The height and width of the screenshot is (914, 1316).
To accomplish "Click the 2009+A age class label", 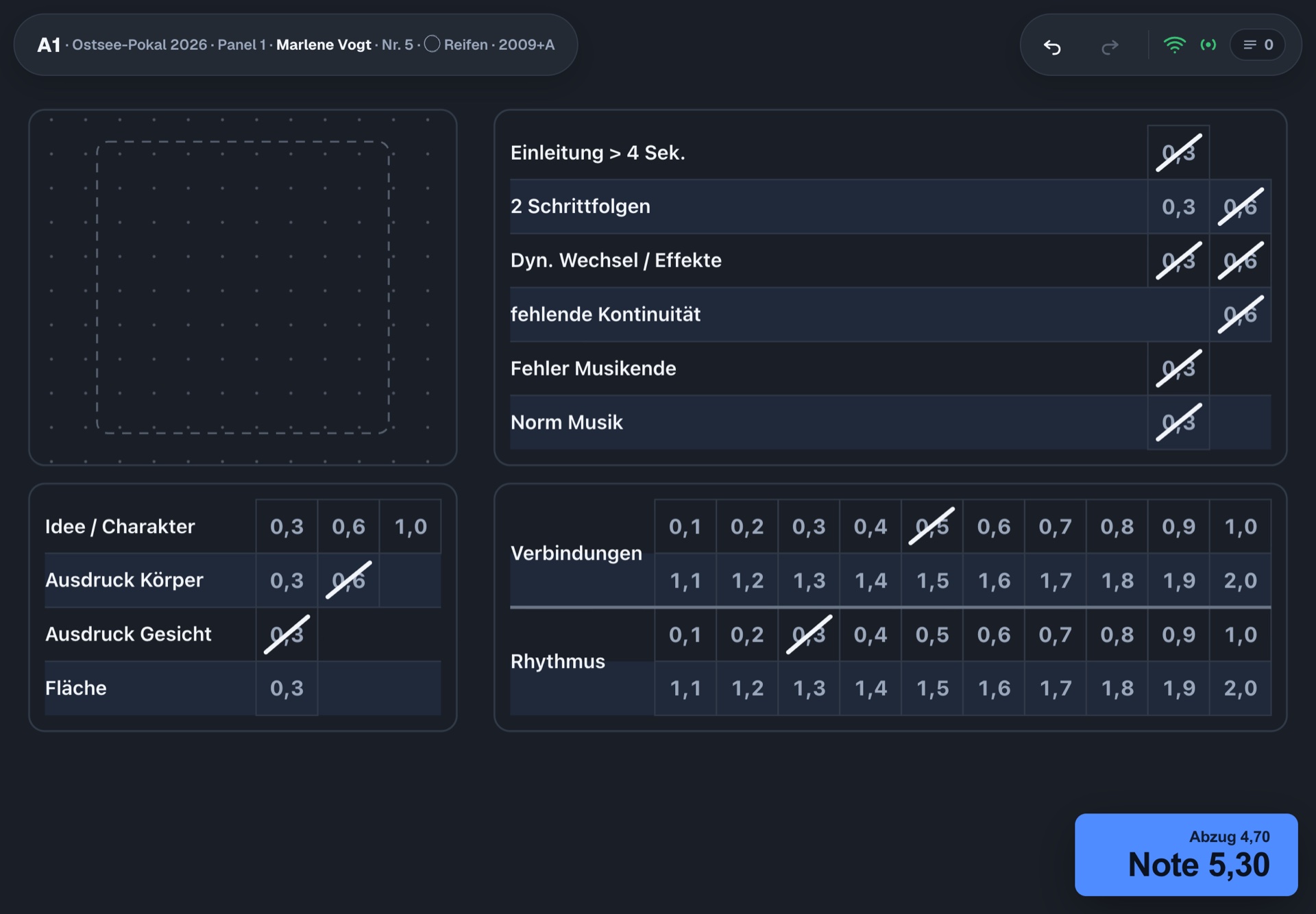I will point(526,45).
